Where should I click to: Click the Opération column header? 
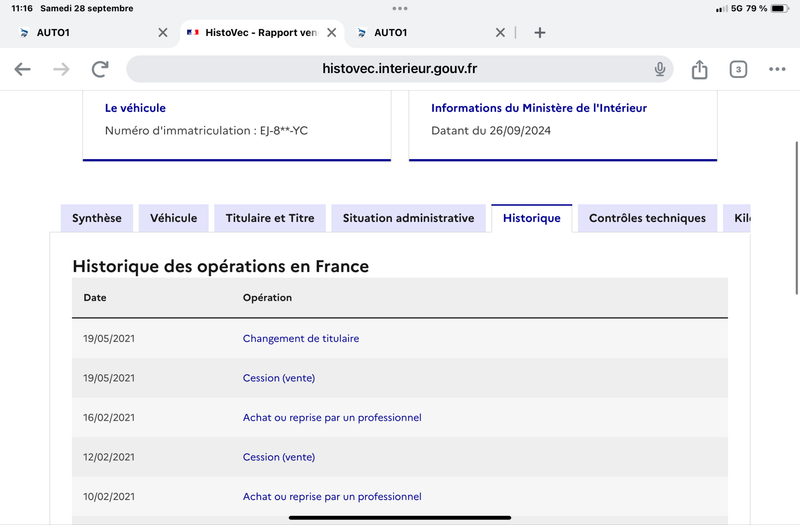coord(267,297)
